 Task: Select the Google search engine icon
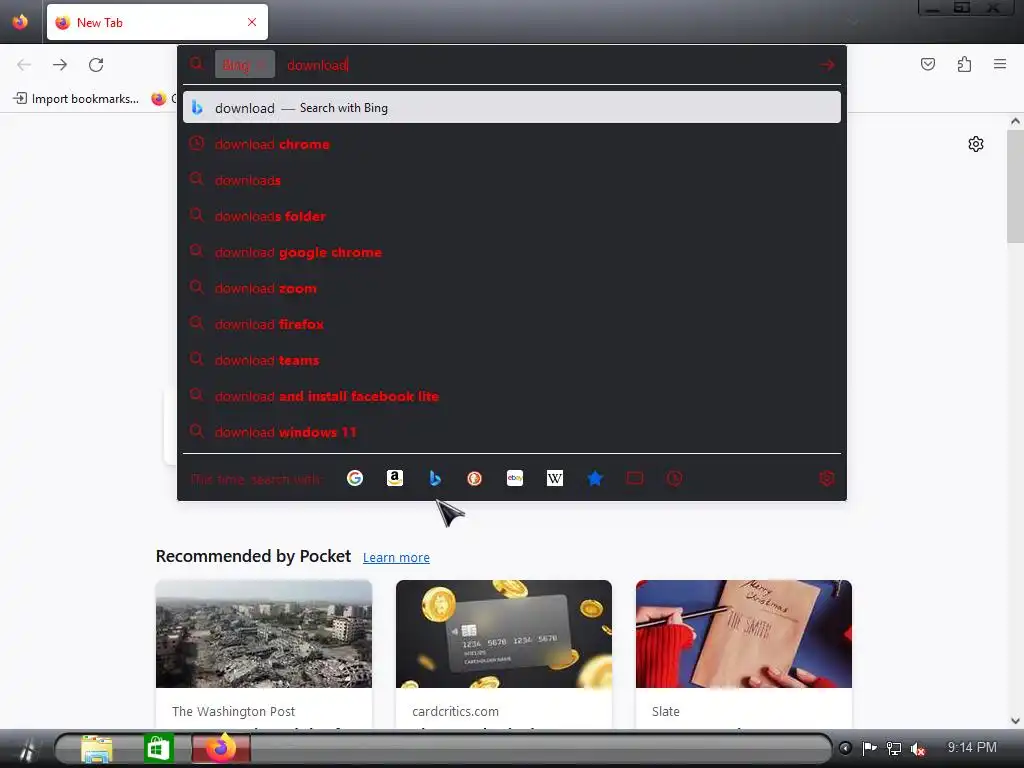pos(355,479)
